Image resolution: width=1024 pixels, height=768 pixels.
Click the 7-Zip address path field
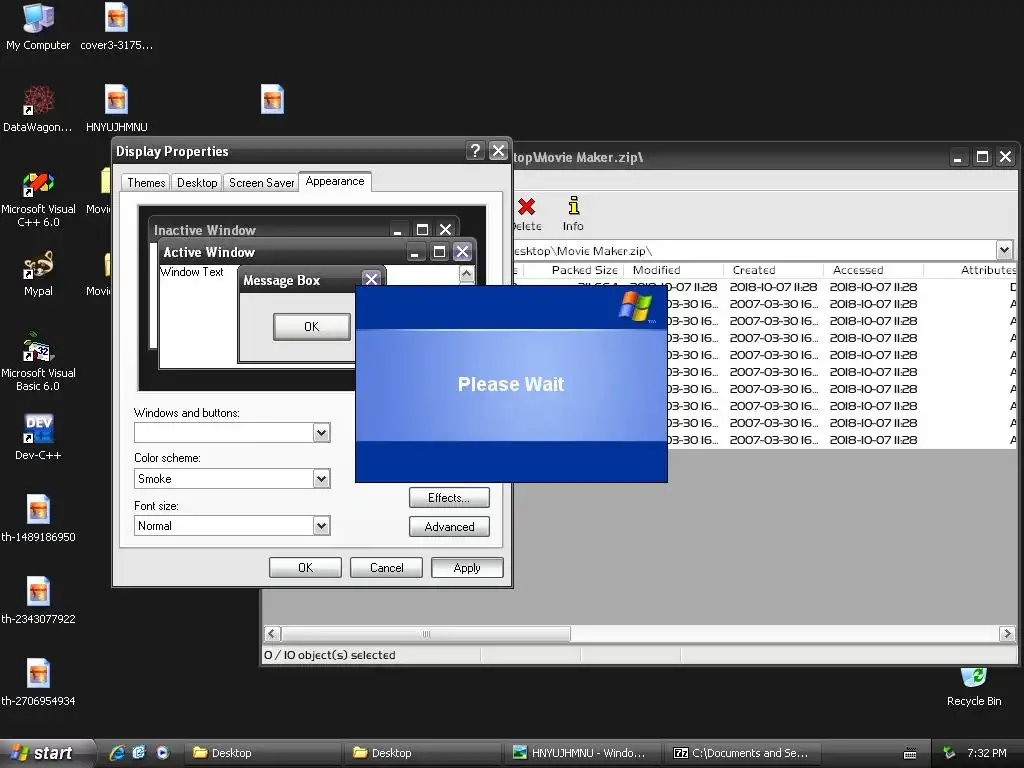pos(754,250)
